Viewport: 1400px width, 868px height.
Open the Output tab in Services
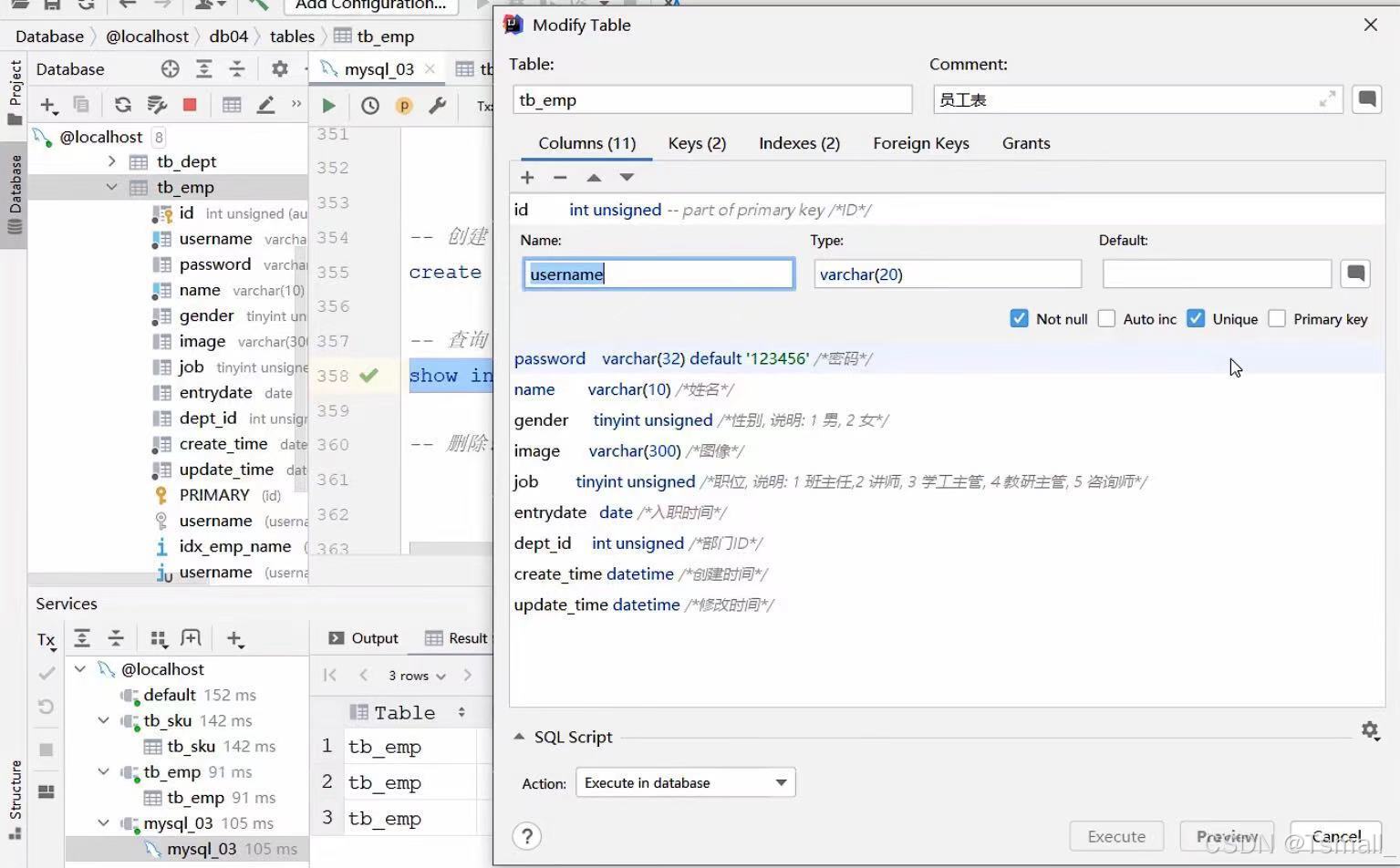[x=363, y=638]
